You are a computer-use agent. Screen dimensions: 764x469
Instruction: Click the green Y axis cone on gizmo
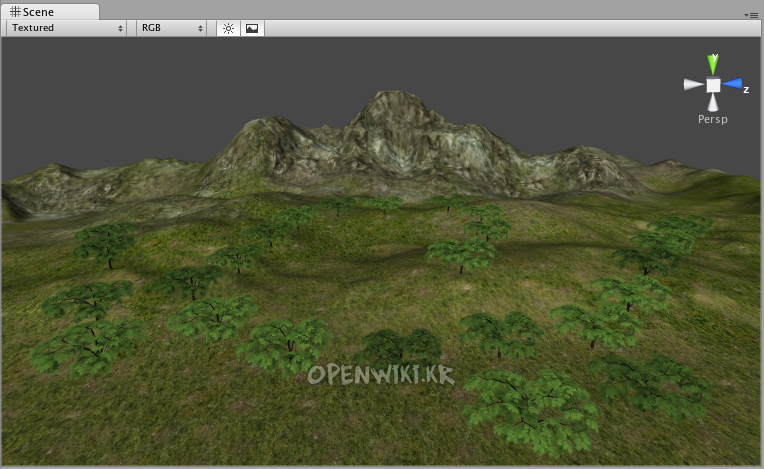coord(713,64)
